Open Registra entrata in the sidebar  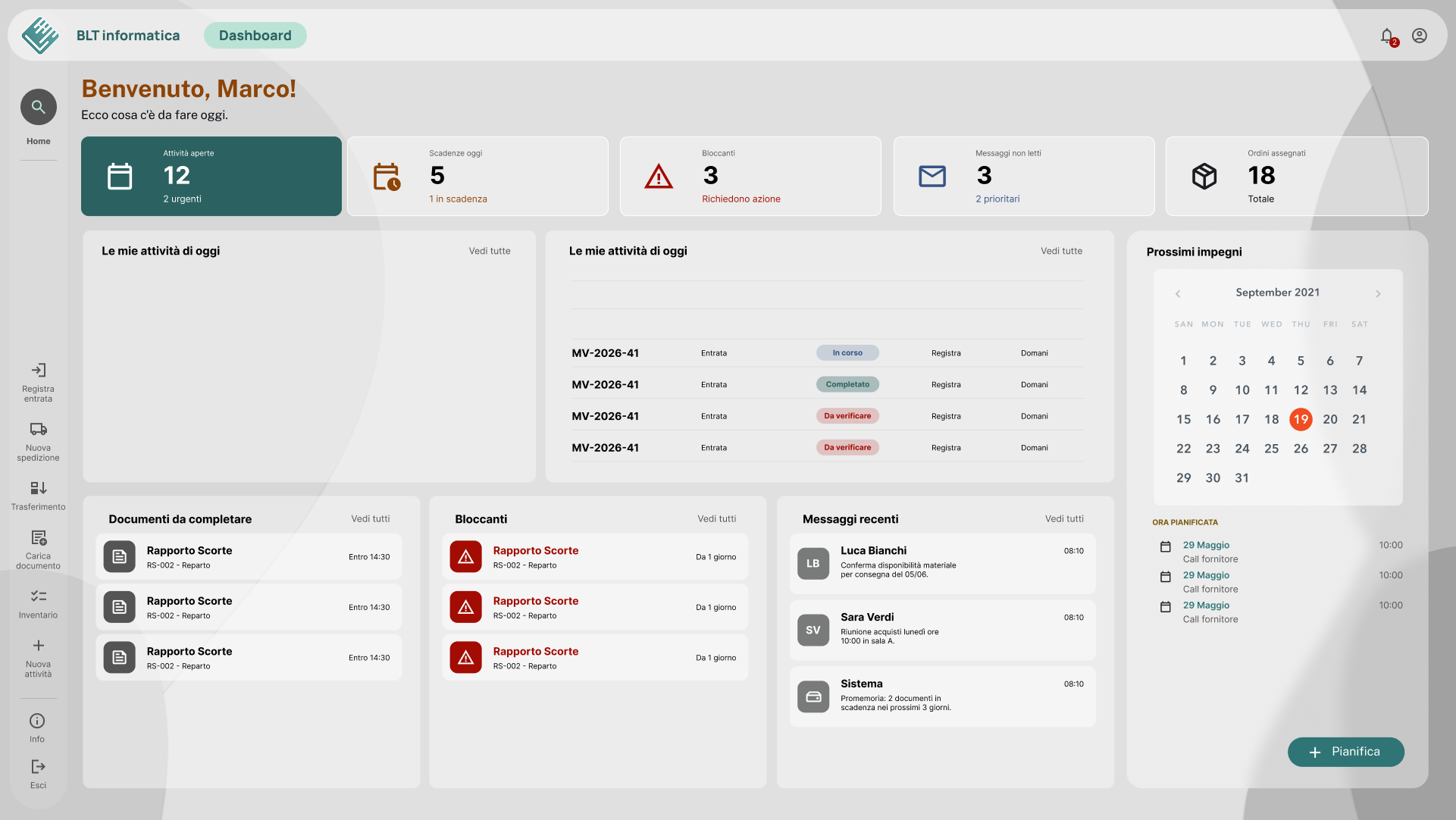39,382
